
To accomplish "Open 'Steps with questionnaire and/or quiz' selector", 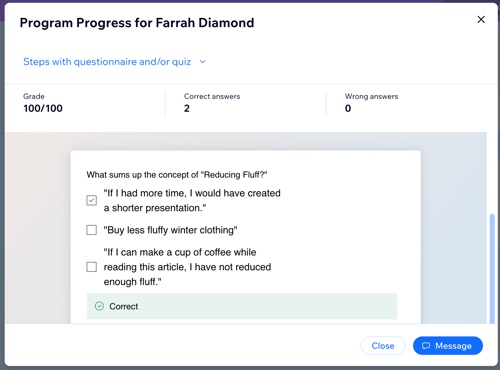I will pyautogui.click(x=114, y=62).
